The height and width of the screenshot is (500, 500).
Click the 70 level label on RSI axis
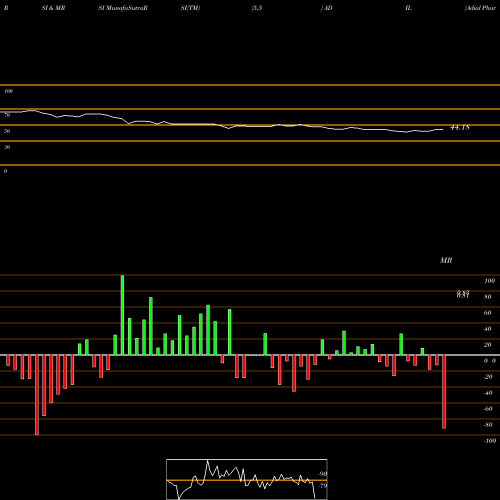tap(7, 115)
